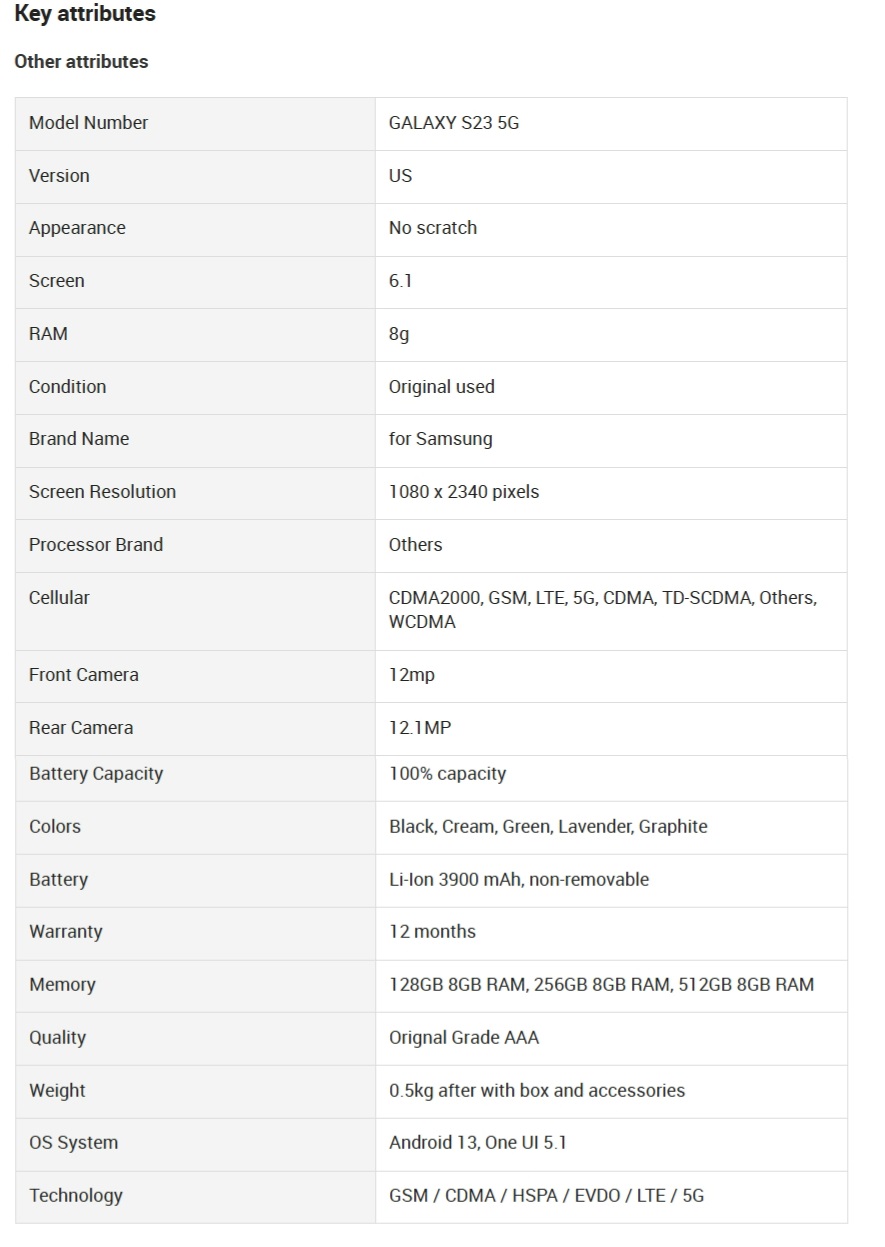Click the Cellular networks value text
Image resolution: width=885 pixels, height=1247 pixels.
(602, 609)
